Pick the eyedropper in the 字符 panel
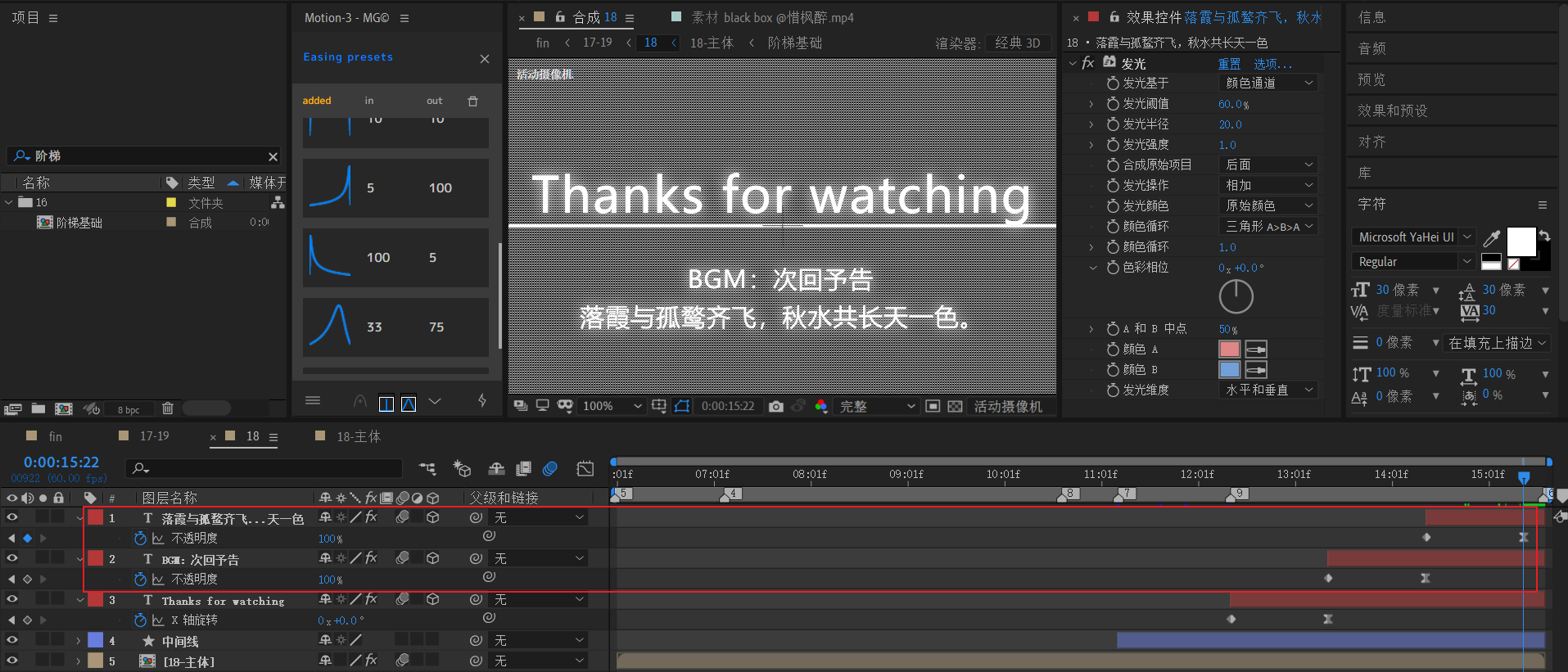Image resolution: width=1568 pixels, height=672 pixels. 1492,238
